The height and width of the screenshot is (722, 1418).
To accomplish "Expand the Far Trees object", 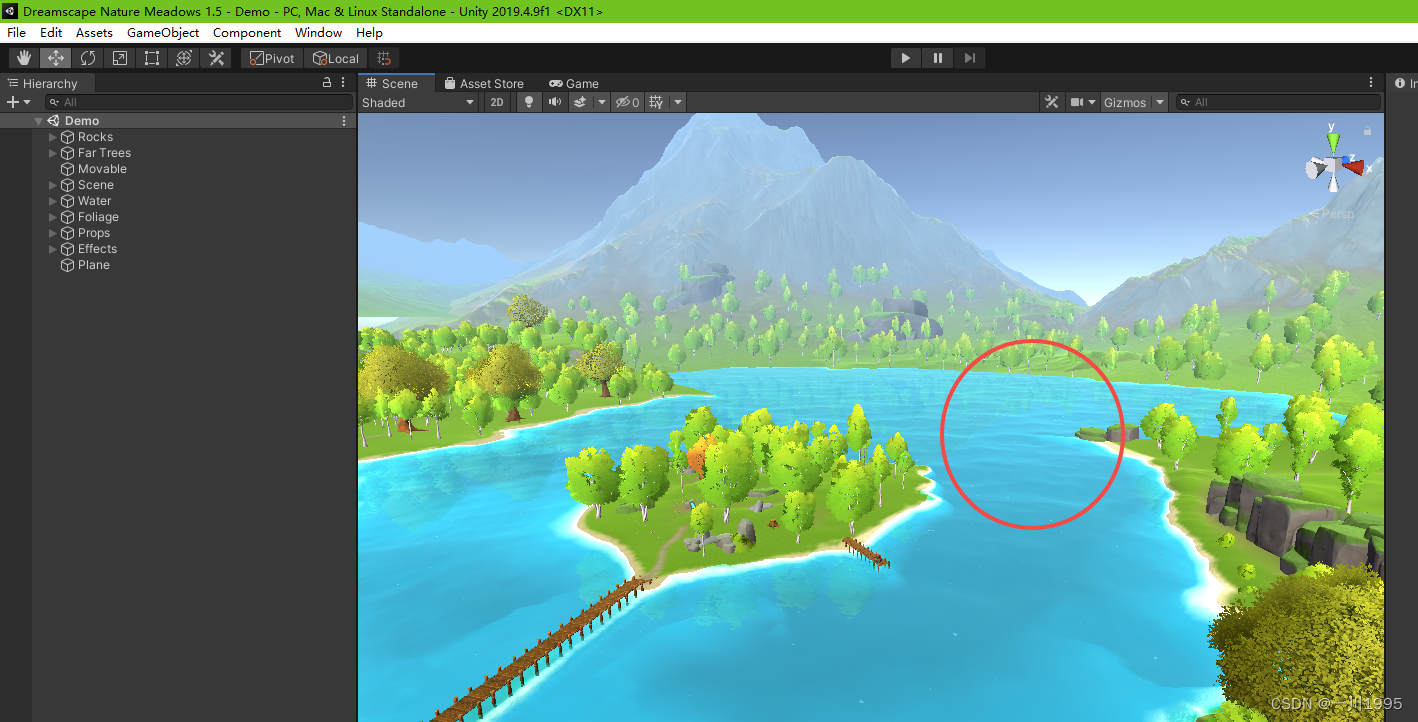I will (x=53, y=153).
